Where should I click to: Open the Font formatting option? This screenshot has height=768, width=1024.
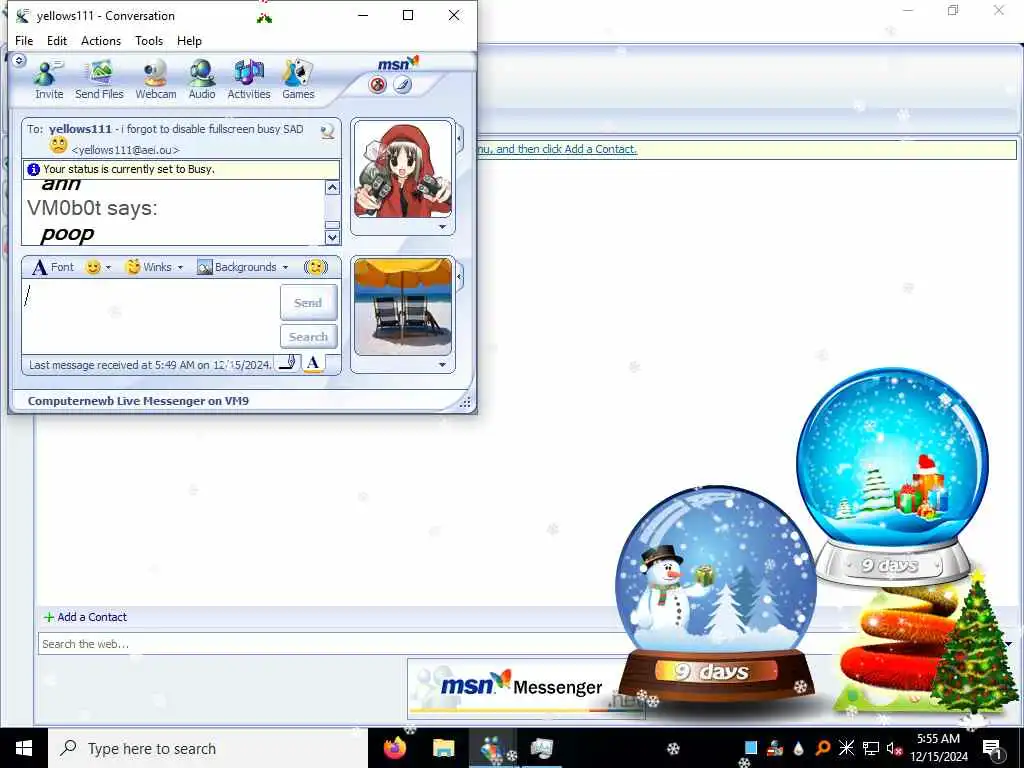(54, 267)
